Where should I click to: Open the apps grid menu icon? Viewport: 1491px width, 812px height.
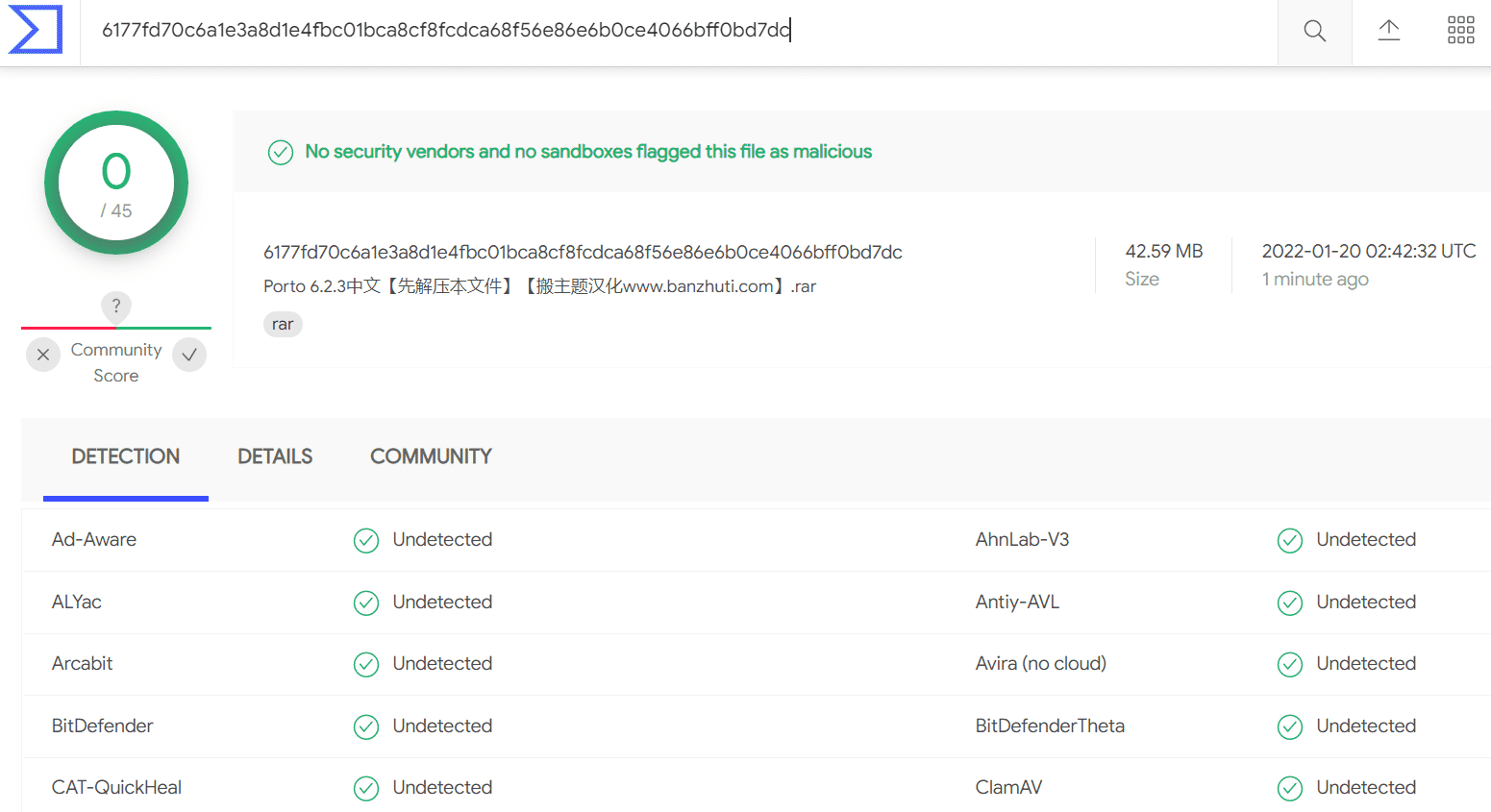pyautogui.click(x=1460, y=30)
